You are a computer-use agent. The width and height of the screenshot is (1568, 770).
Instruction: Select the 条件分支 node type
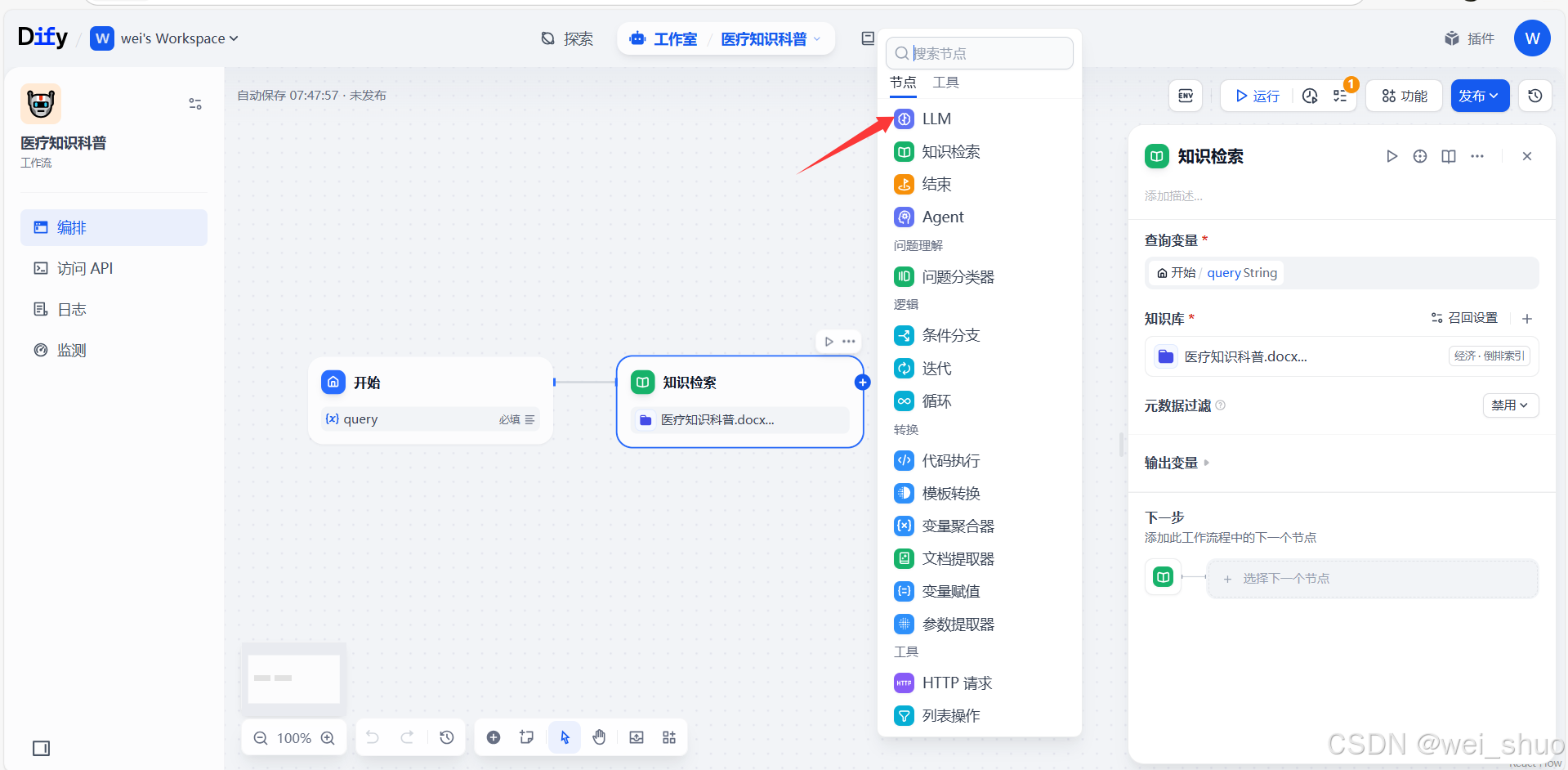pos(949,335)
